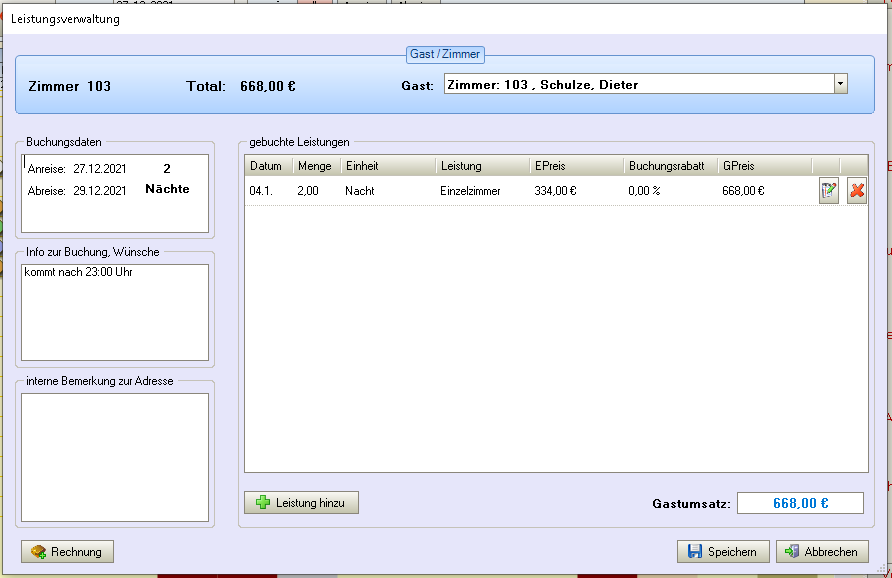Select the Einzelzimmer row in gebuchte Leistungen
Viewport: 892px width, 578px height.
click(556, 191)
